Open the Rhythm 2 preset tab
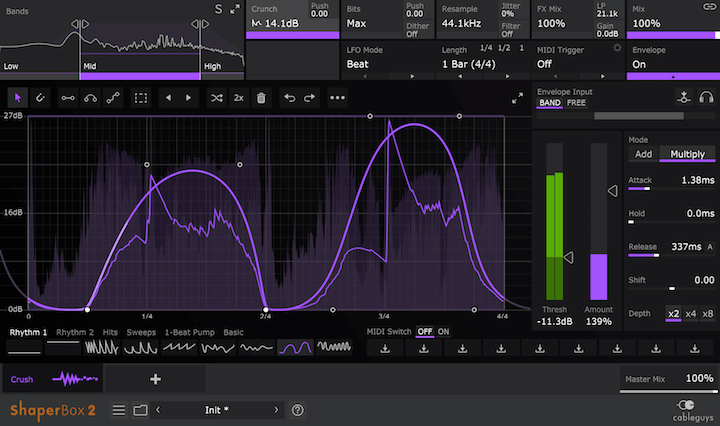Viewport: 720px width, 426px height. 75,332
